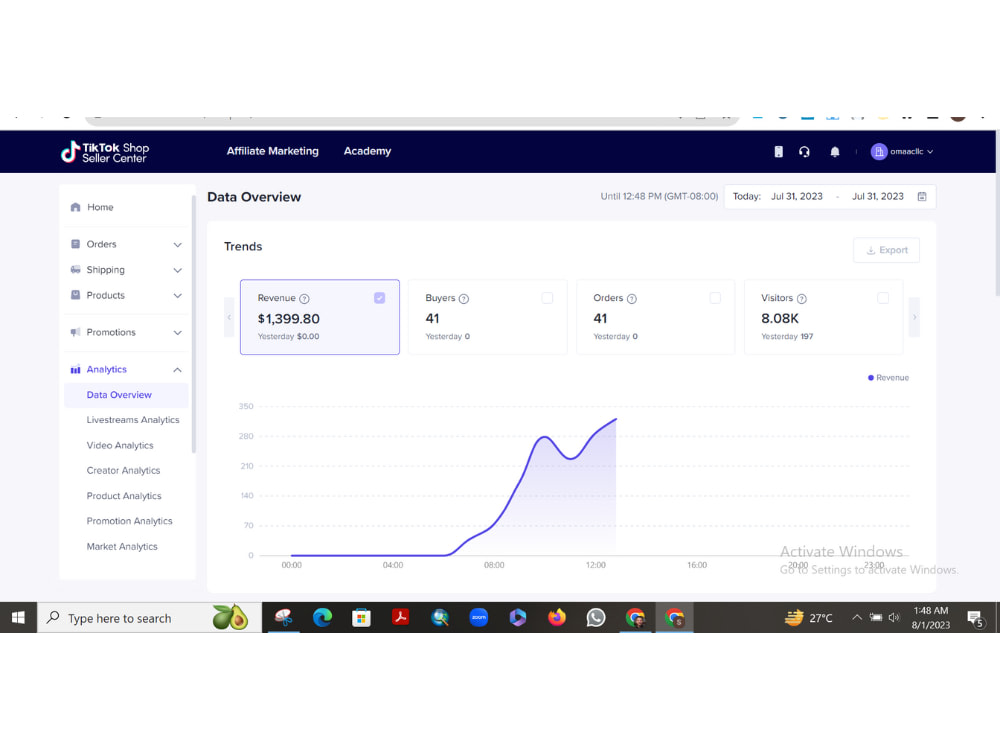The width and height of the screenshot is (1000, 750).
Task: Open the notifications bell icon
Action: 835,152
